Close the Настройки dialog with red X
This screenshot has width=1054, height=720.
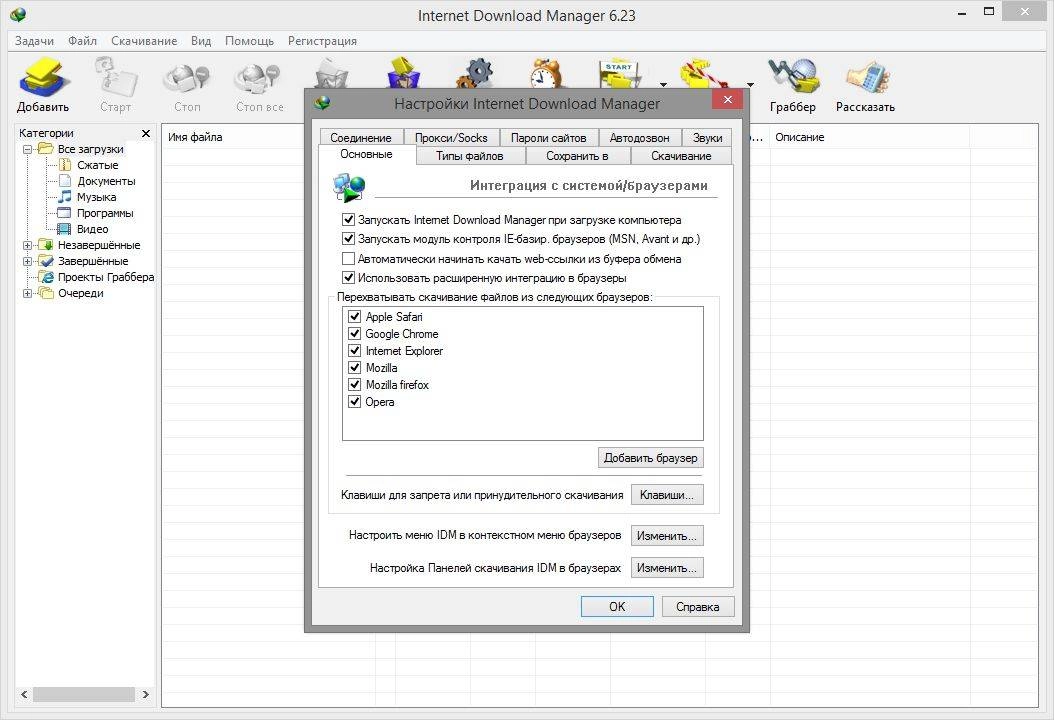[x=727, y=99]
